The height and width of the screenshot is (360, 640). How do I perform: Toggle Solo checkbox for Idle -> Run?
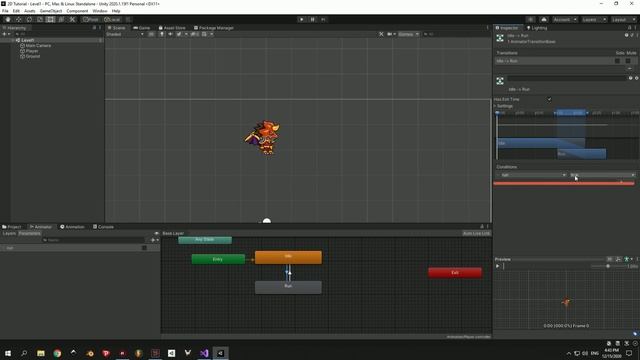pyautogui.click(x=618, y=61)
